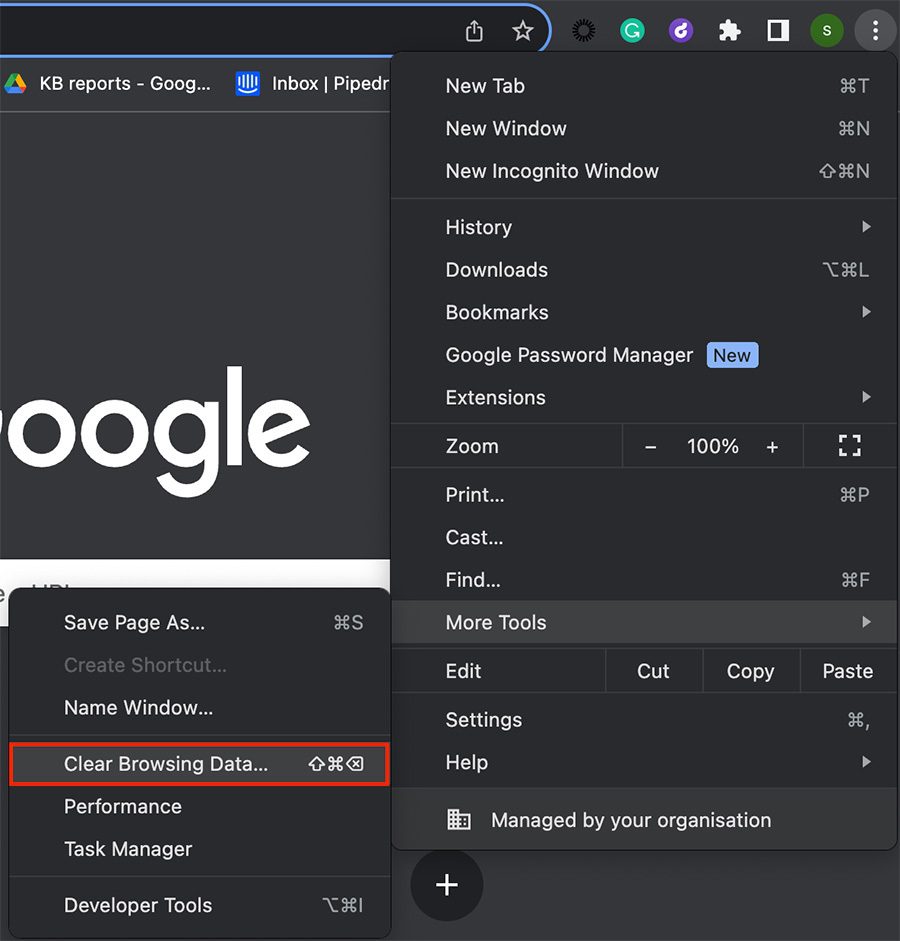Click the black sunburst extension icon

(x=583, y=31)
